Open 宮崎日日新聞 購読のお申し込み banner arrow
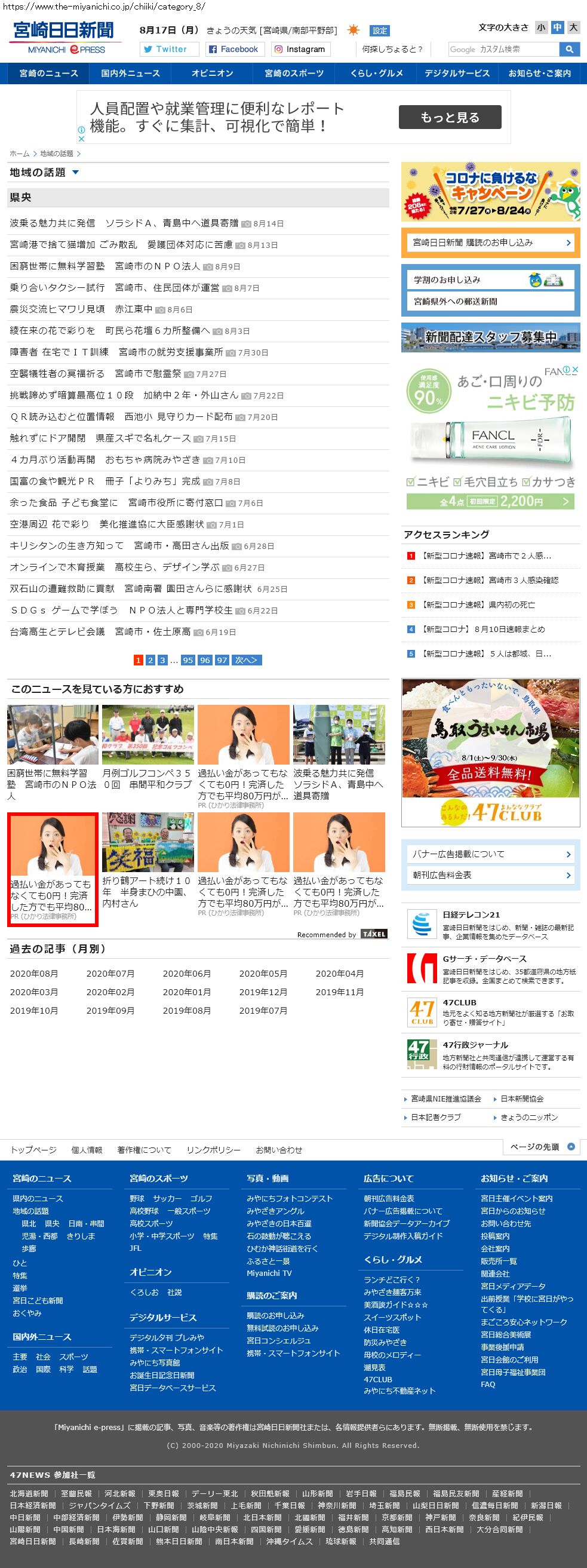 click(568, 243)
